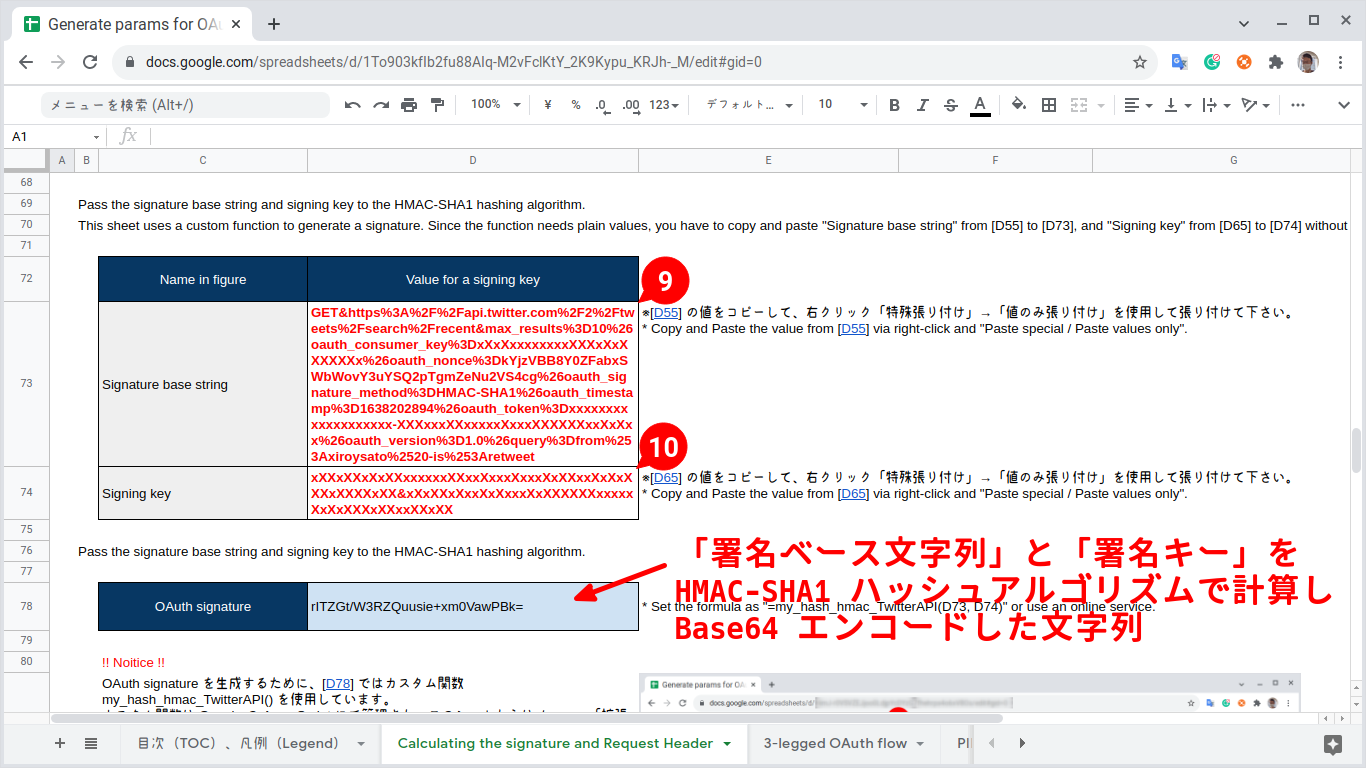Image resolution: width=1366 pixels, height=768 pixels.
Task: Click the Undo icon
Action: [352, 104]
